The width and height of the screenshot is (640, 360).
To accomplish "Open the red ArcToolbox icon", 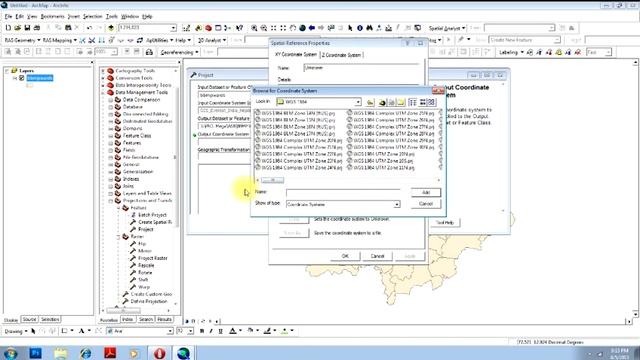I will [x=209, y=28].
